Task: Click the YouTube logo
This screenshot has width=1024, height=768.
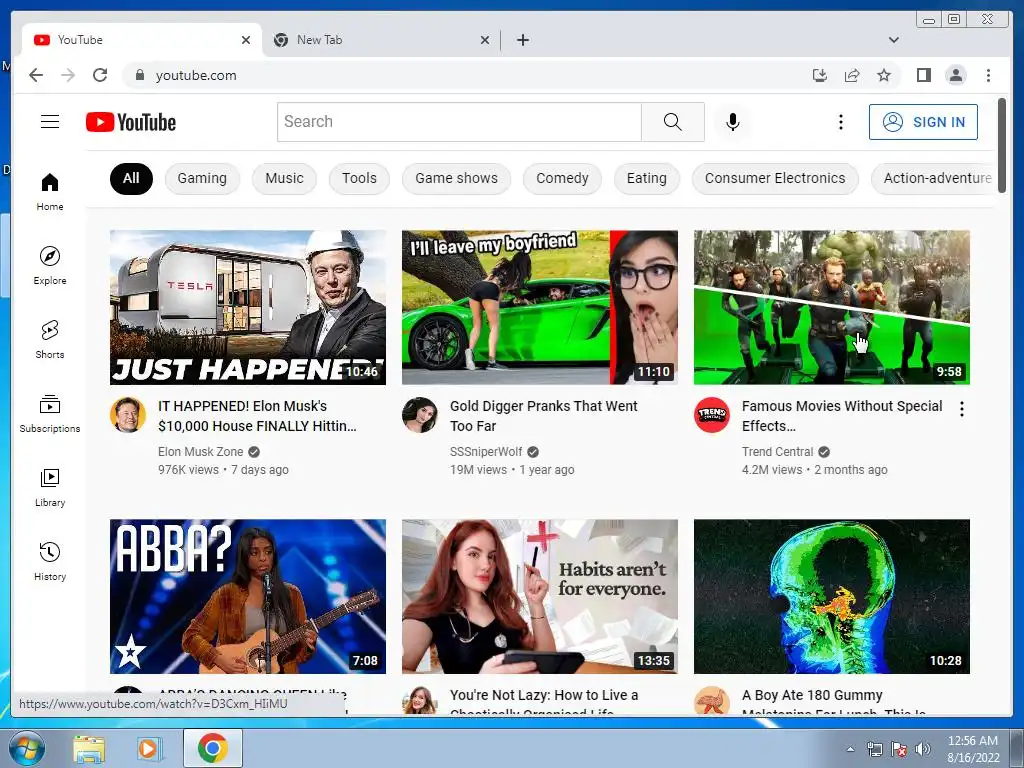Action: pyautogui.click(x=131, y=122)
